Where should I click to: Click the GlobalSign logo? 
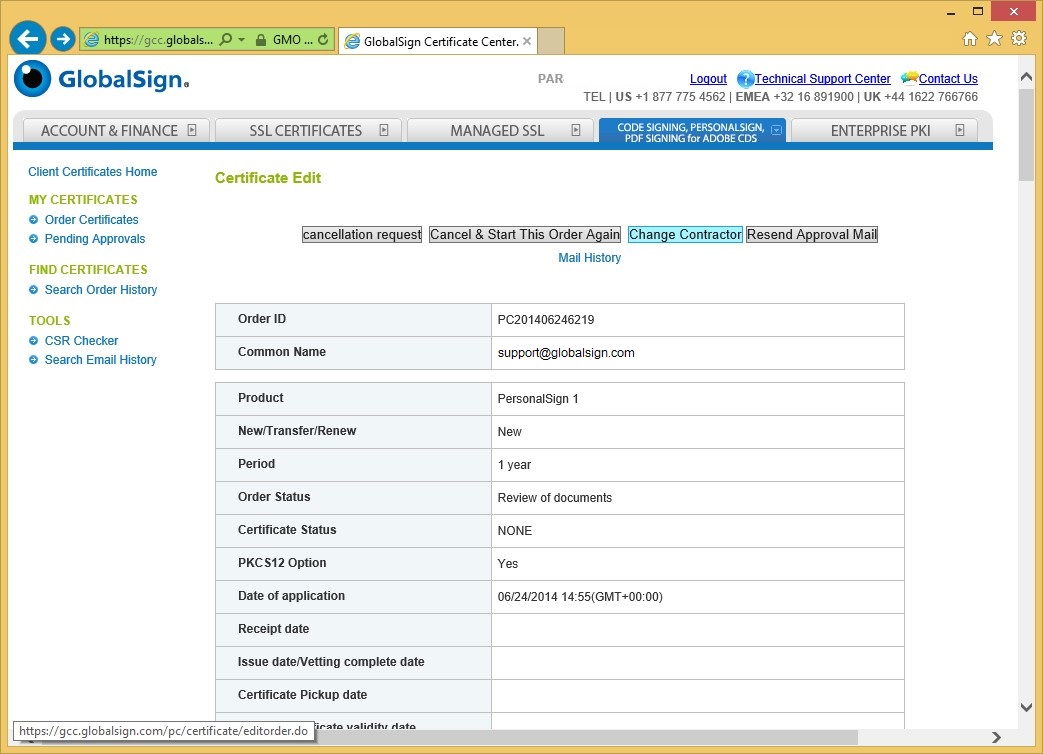point(102,78)
